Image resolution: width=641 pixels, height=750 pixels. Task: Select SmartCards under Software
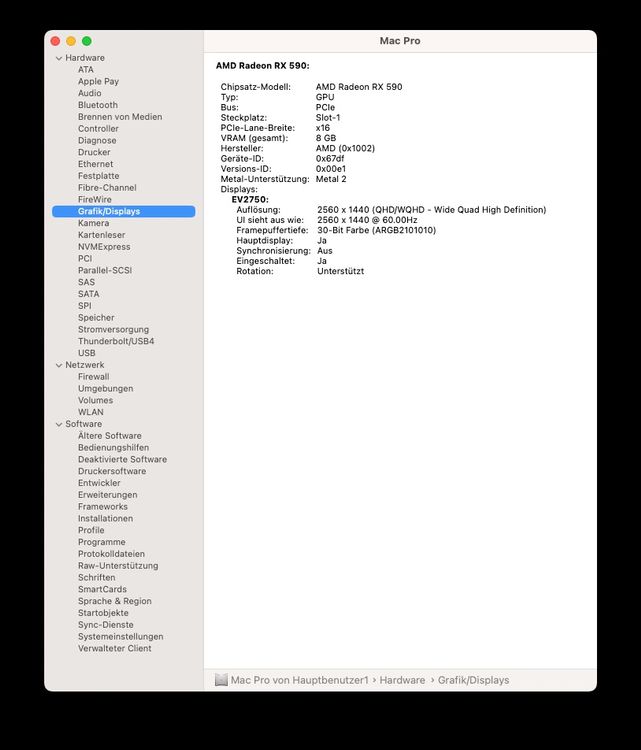(102, 589)
